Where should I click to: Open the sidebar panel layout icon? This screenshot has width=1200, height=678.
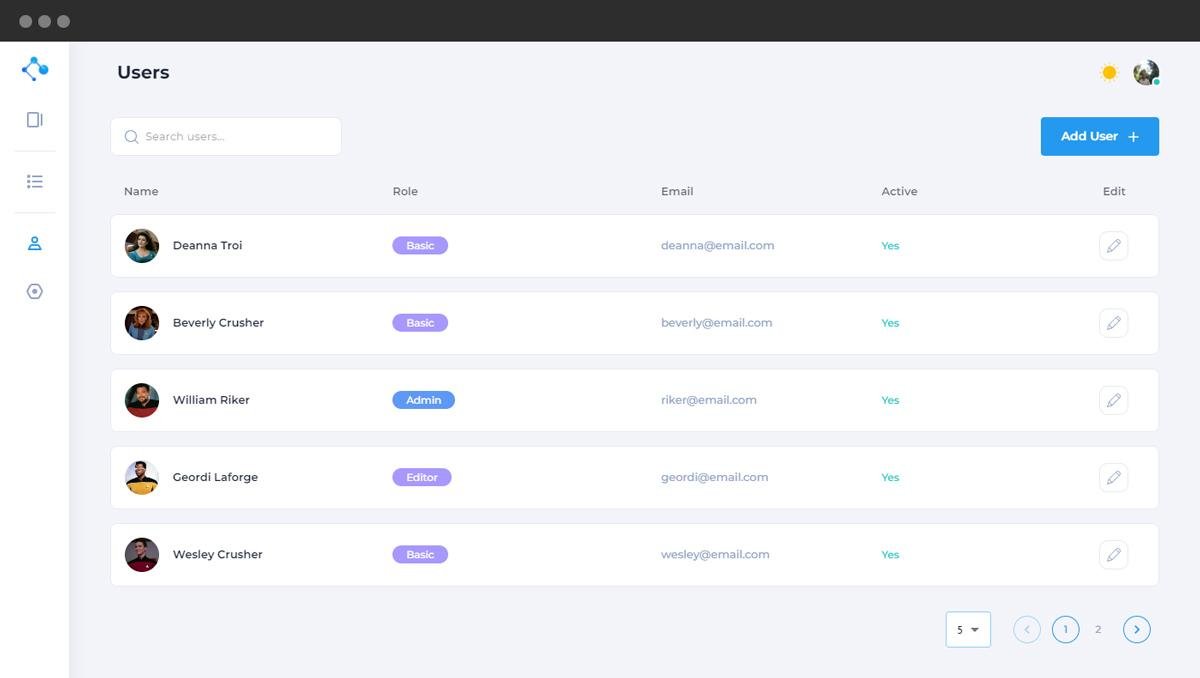click(34, 120)
